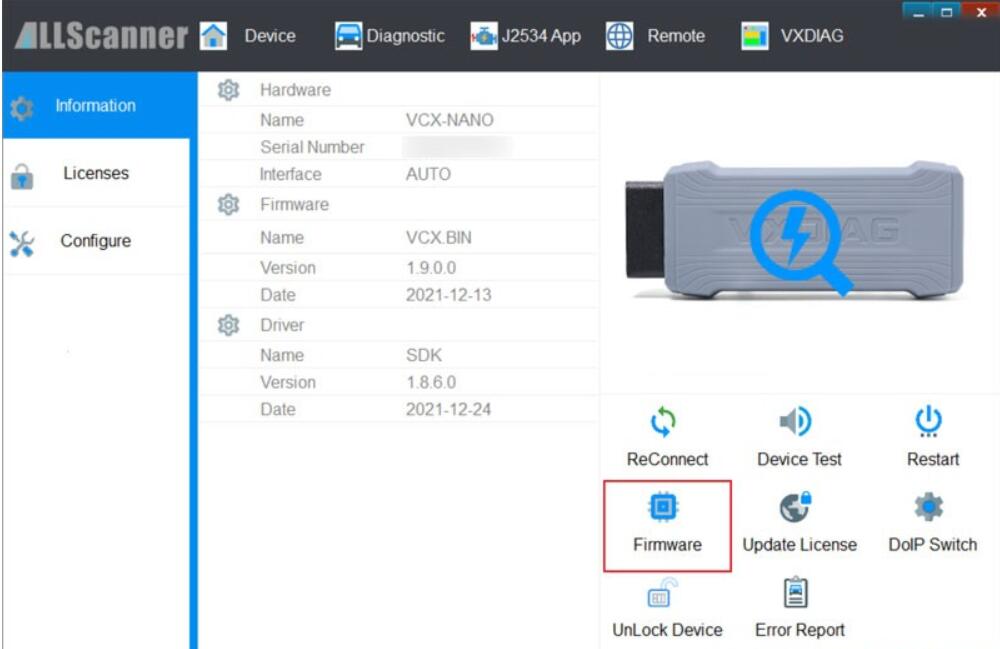Go to the Device tab
This screenshot has height=649, width=1000.
coord(270,36)
